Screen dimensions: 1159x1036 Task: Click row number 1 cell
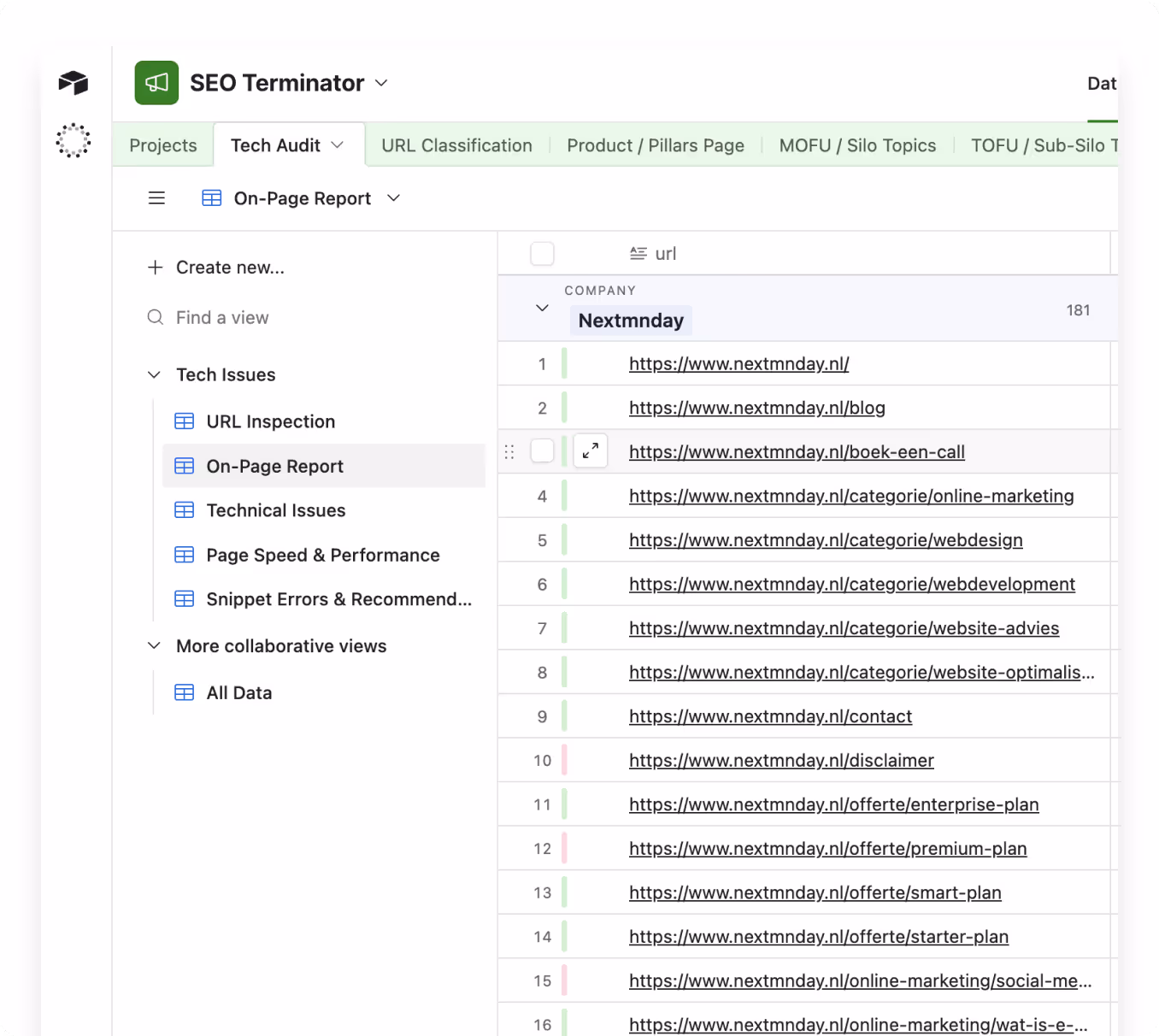click(x=542, y=363)
